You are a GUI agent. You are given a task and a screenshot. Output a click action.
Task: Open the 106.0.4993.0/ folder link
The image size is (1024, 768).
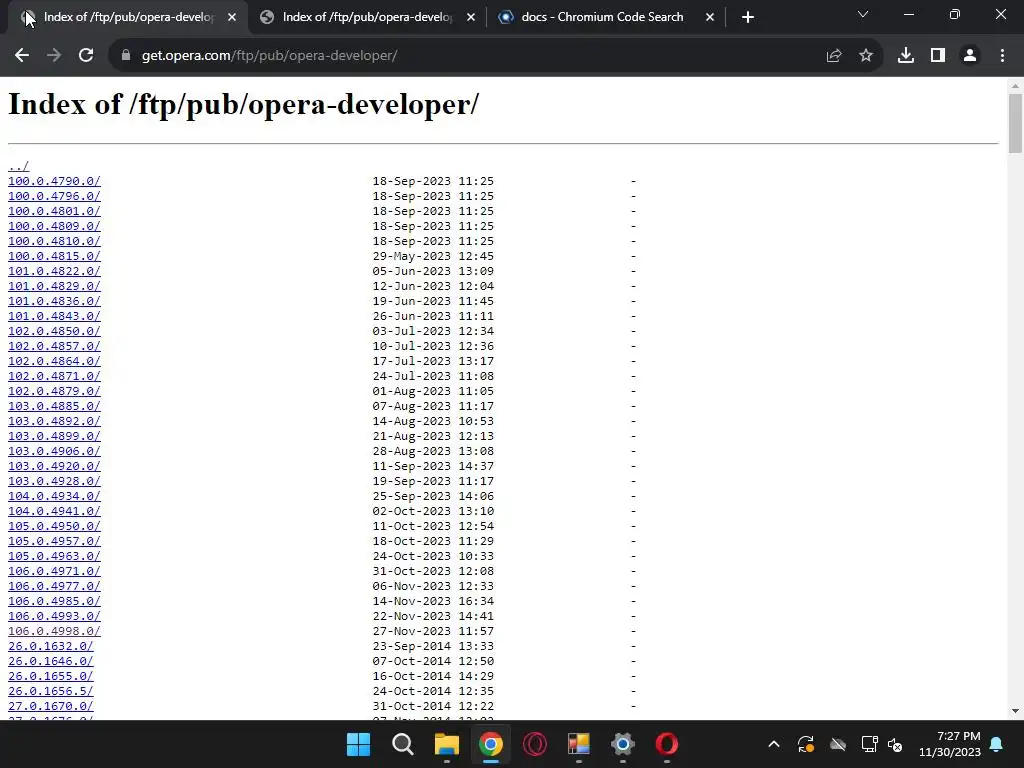click(54, 616)
